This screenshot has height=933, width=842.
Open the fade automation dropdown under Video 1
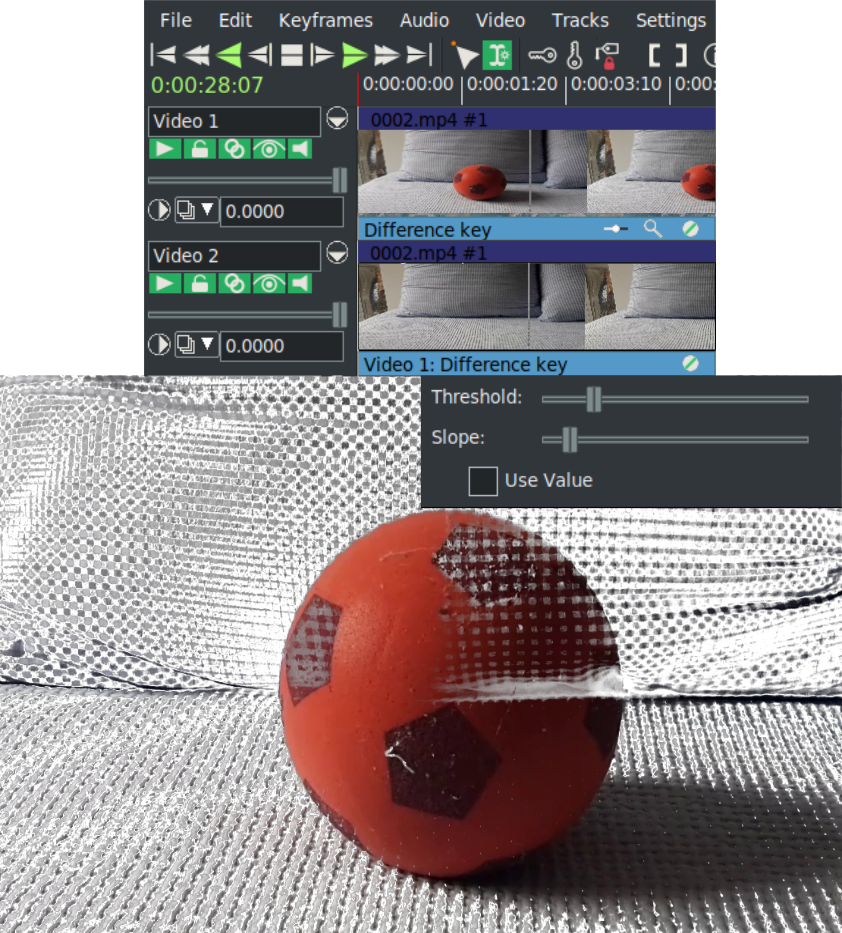coord(207,210)
